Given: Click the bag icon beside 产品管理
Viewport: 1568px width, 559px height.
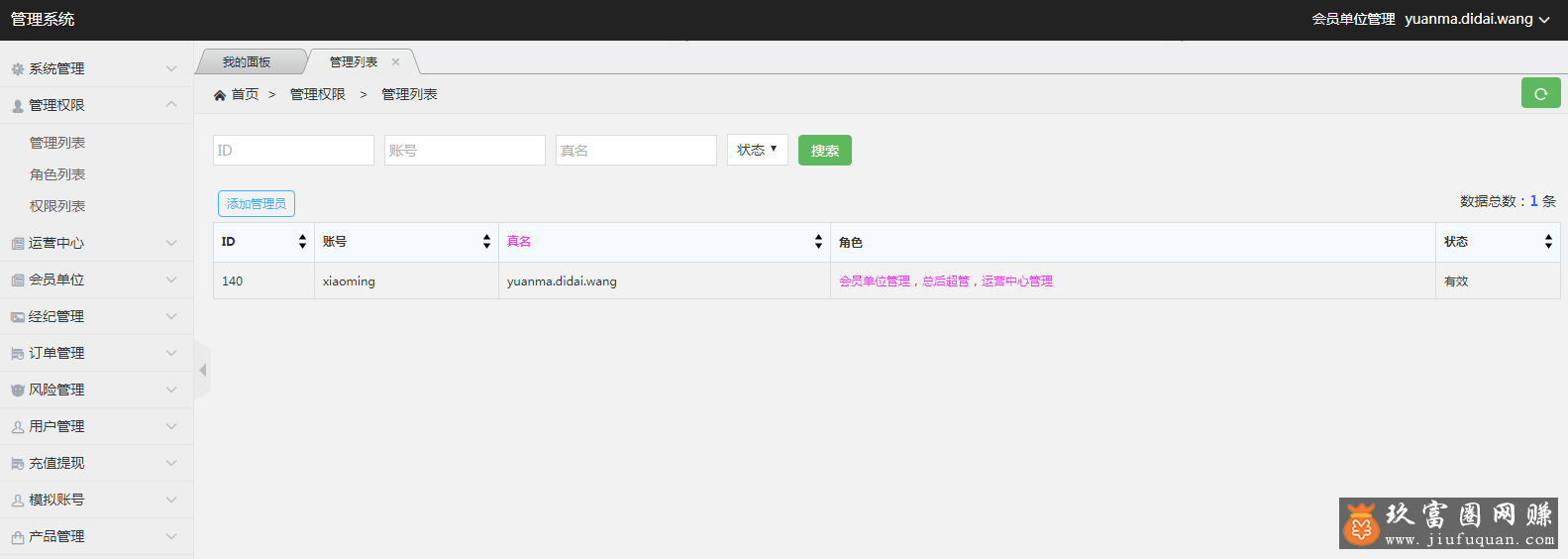Looking at the screenshot, I should tap(18, 537).
